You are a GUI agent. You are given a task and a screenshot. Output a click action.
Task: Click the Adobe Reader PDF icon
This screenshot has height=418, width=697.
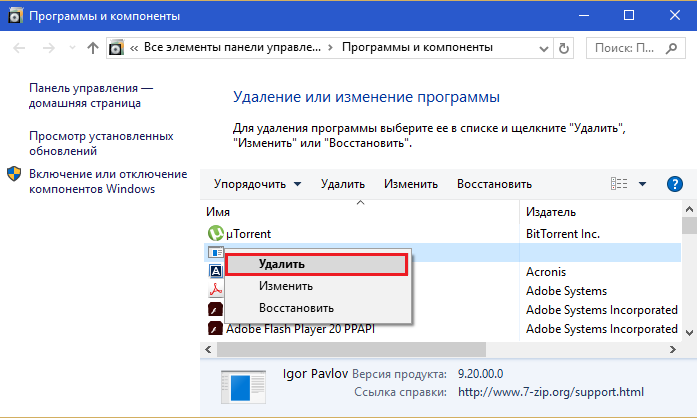point(216,290)
